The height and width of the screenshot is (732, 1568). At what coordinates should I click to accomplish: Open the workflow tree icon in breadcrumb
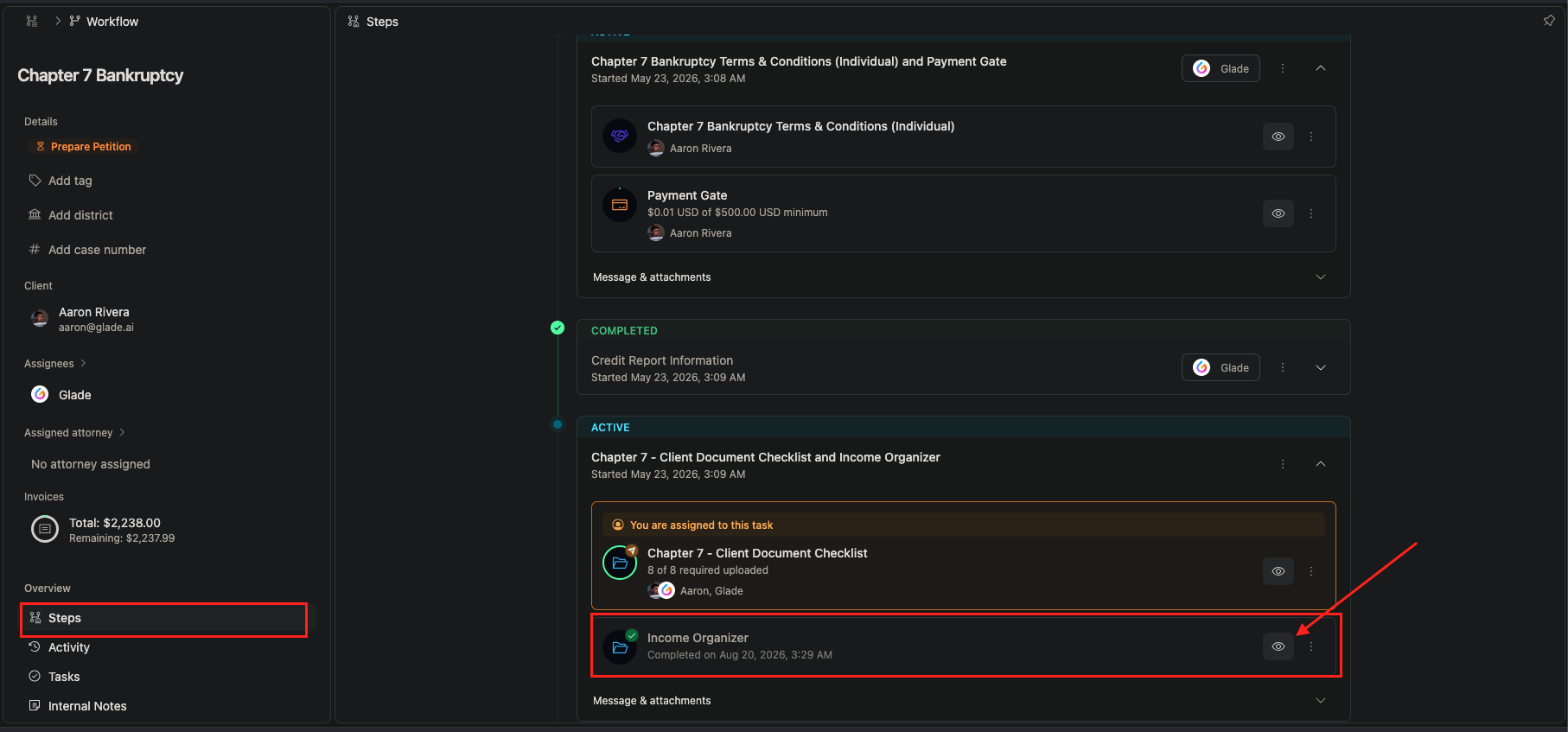click(32, 21)
